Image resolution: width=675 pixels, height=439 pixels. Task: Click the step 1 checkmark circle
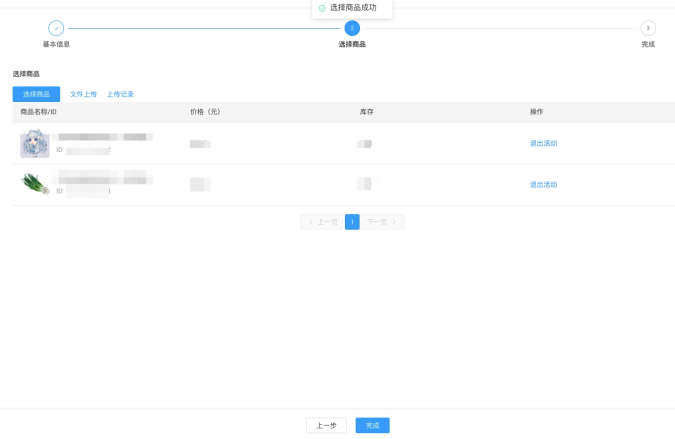click(56, 28)
